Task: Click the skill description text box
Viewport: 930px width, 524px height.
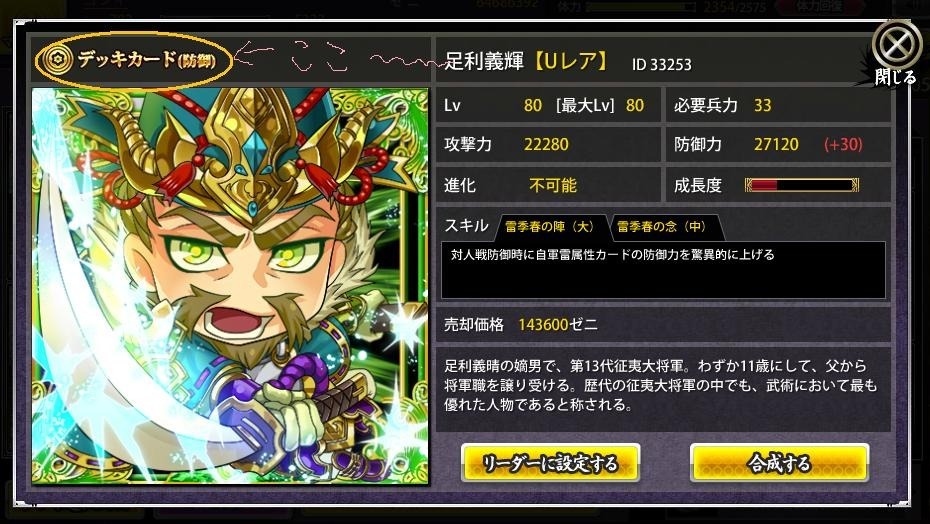Action: 663,270
